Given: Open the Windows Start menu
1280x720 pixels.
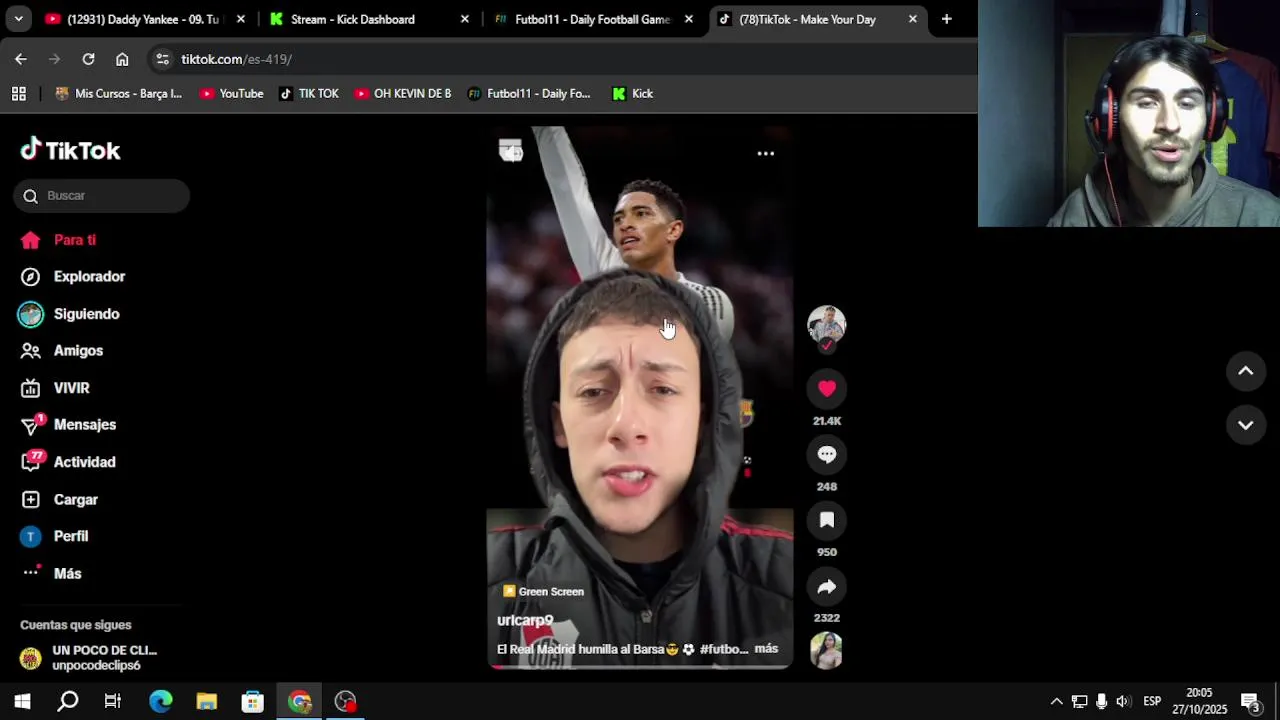Looking at the screenshot, I should tap(22, 701).
